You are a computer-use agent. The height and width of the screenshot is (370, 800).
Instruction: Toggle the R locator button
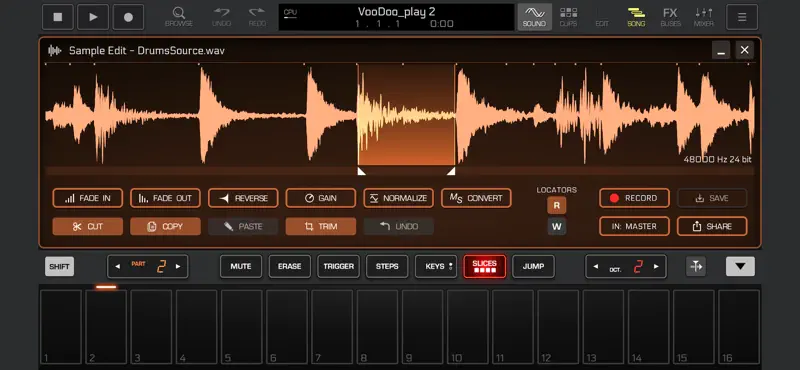click(x=557, y=206)
